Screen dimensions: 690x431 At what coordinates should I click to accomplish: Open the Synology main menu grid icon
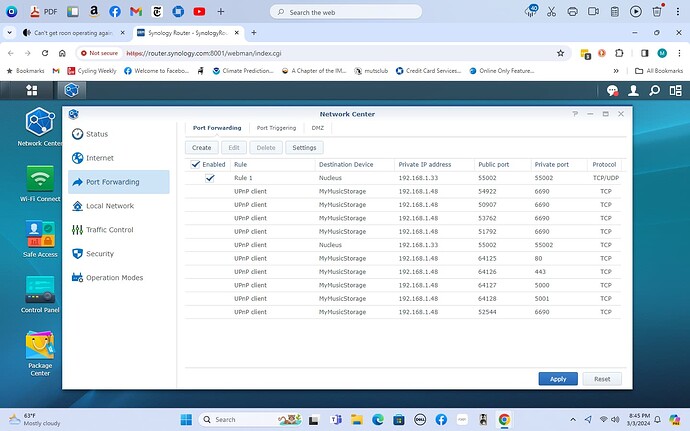tap(32, 90)
